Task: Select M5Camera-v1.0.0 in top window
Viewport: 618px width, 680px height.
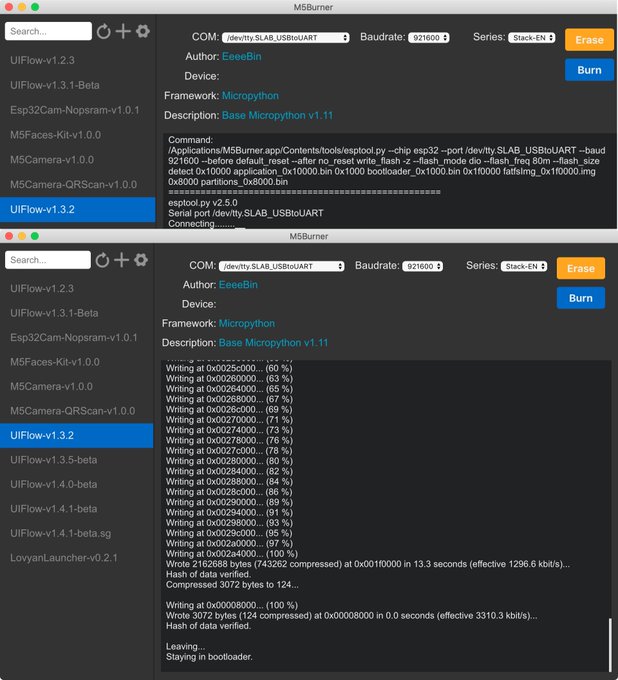Action: tap(78, 160)
